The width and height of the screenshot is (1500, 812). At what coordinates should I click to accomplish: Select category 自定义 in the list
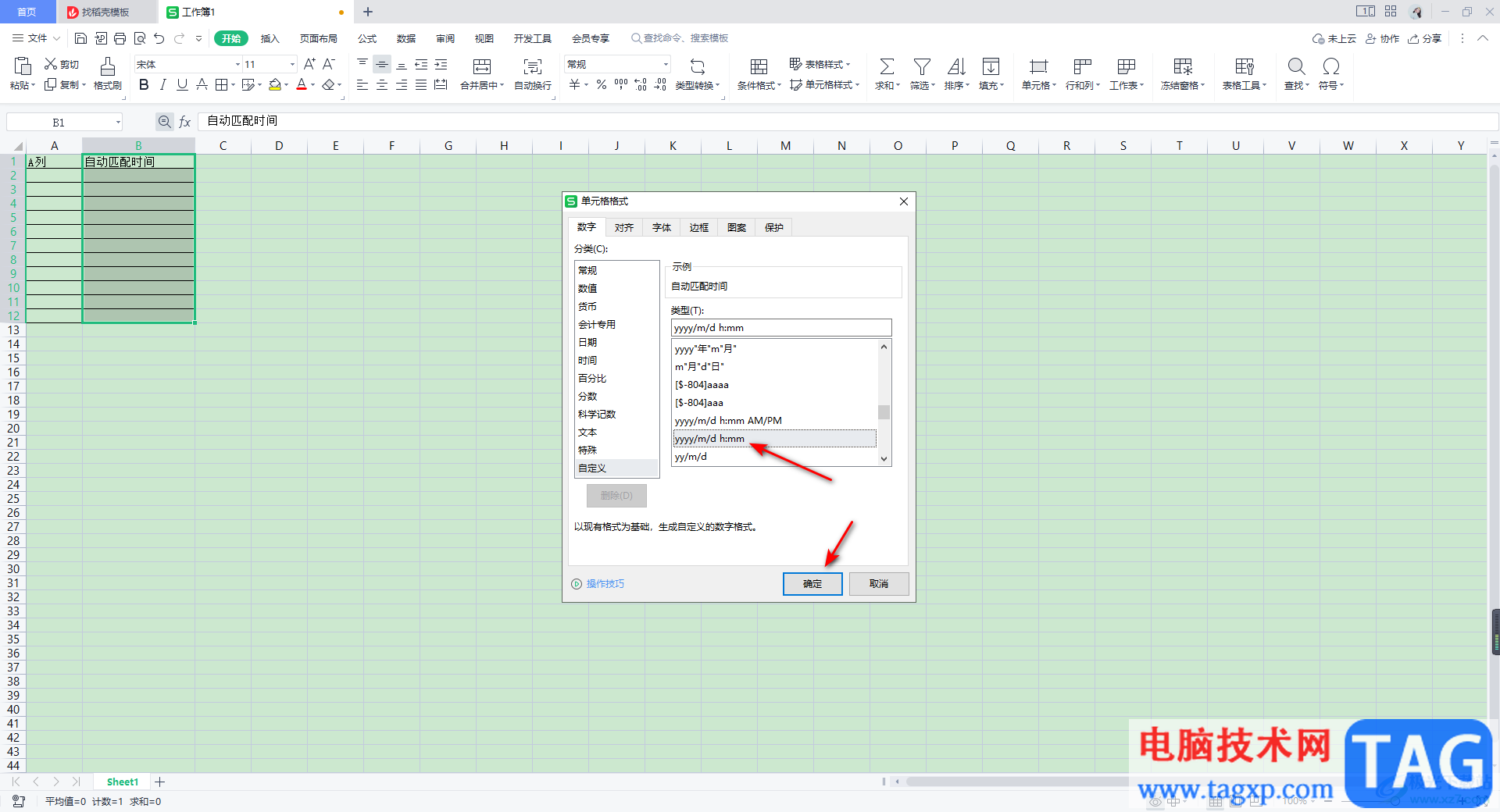pos(617,468)
